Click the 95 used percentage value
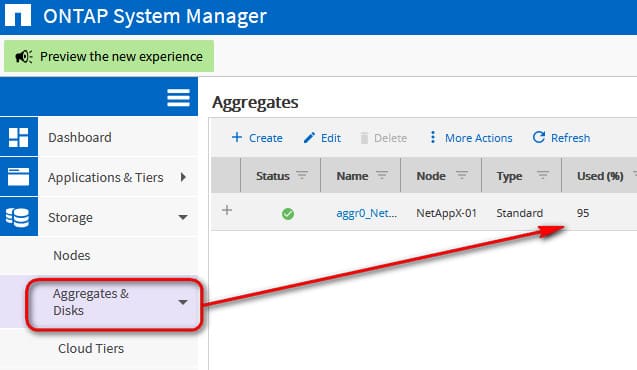 point(583,213)
